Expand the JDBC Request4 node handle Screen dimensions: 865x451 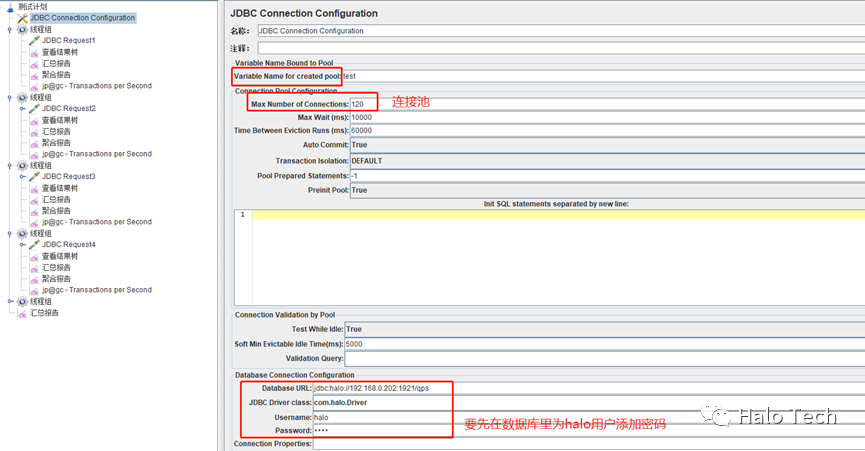coord(22,245)
